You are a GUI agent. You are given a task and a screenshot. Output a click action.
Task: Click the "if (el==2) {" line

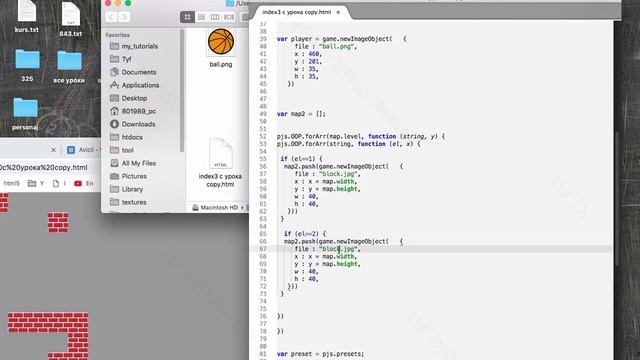click(x=305, y=234)
